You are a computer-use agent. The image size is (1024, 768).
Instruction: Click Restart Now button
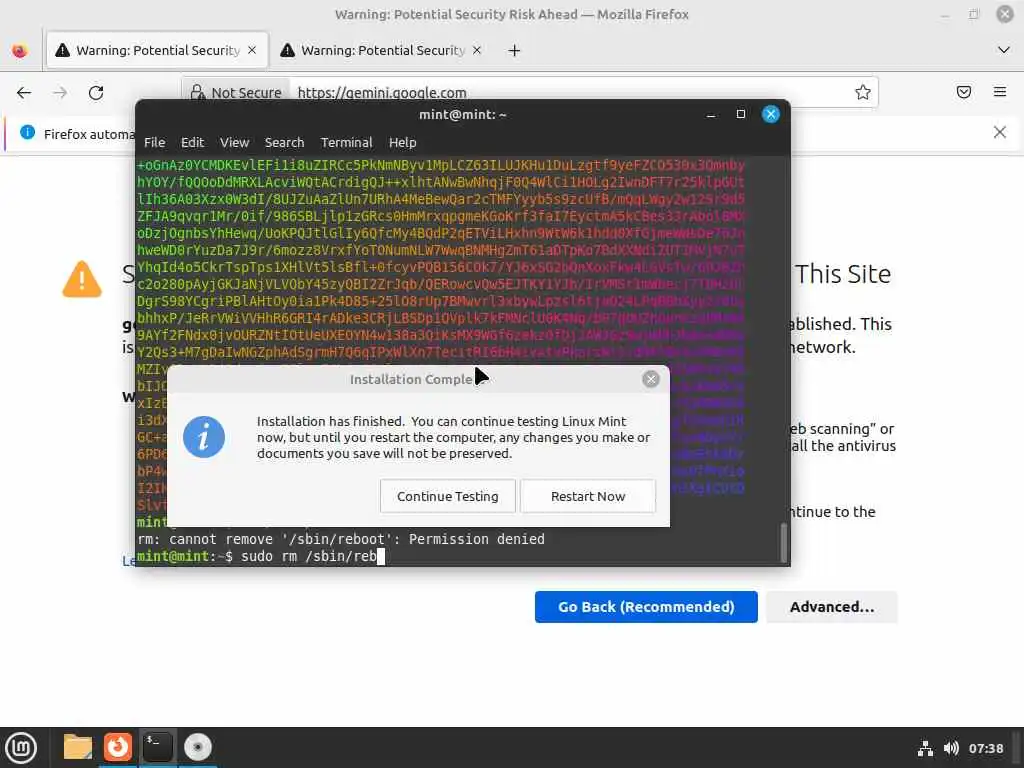(588, 496)
